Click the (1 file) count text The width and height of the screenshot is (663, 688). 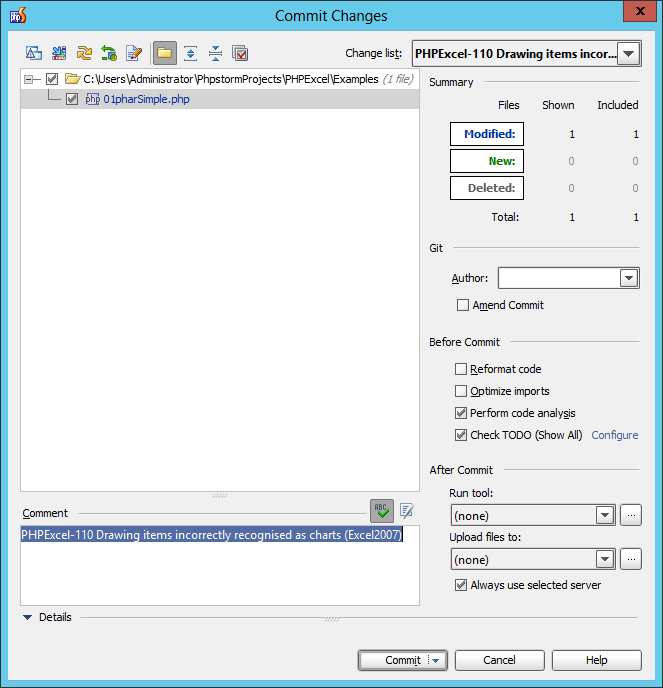click(398, 79)
